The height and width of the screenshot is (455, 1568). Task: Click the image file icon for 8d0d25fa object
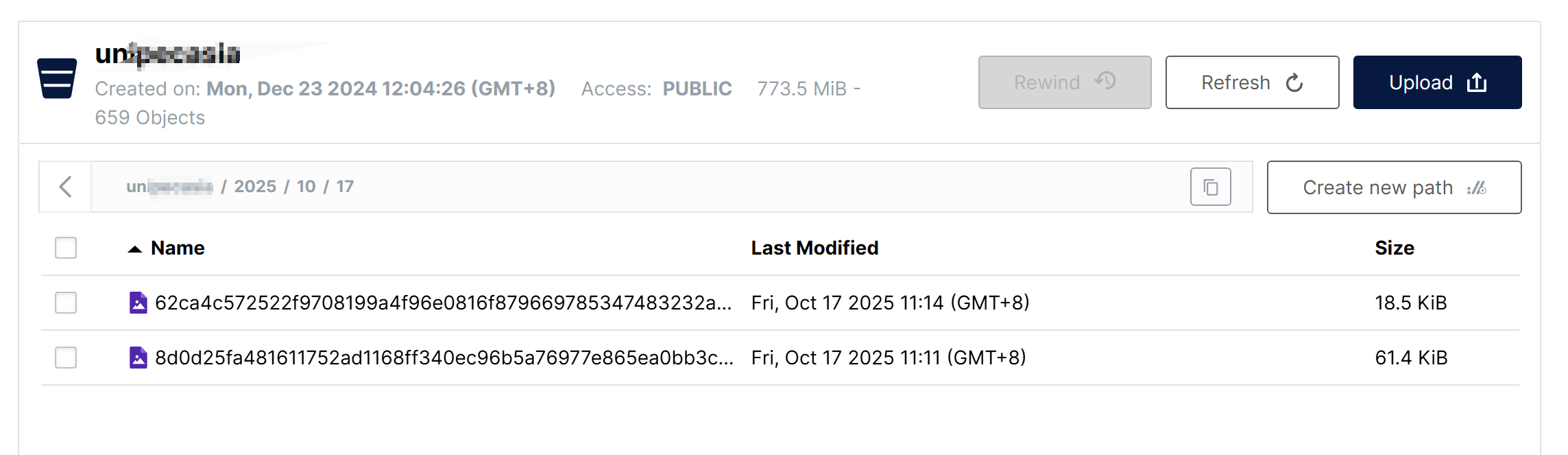[138, 358]
